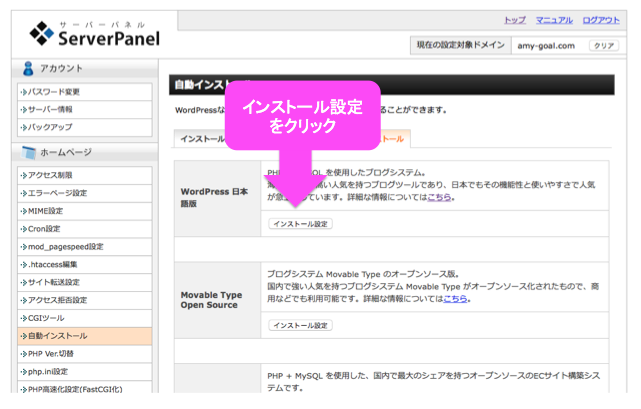Image resolution: width=641 pixels, height=409 pixels.
Task: Open the password change menu item
Action: tap(85, 92)
